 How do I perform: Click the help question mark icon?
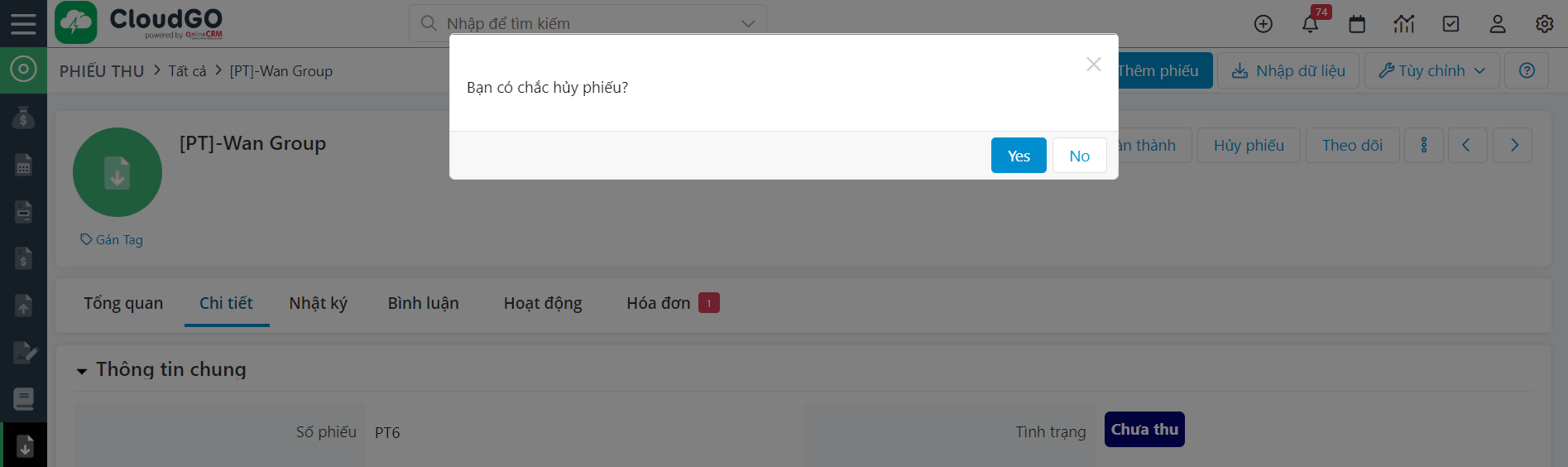1527,71
